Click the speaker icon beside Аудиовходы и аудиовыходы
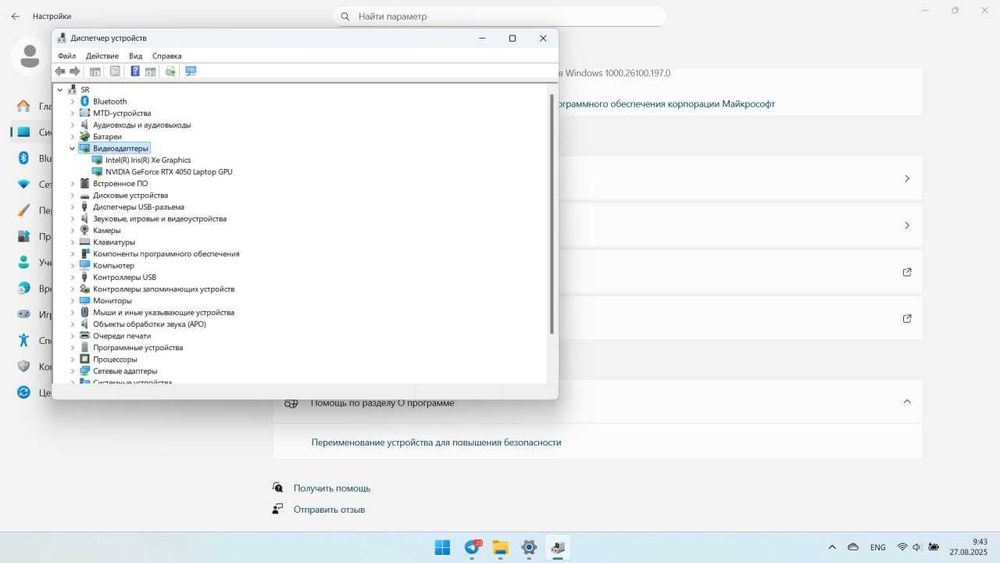This screenshot has width=1000, height=563. coord(84,124)
